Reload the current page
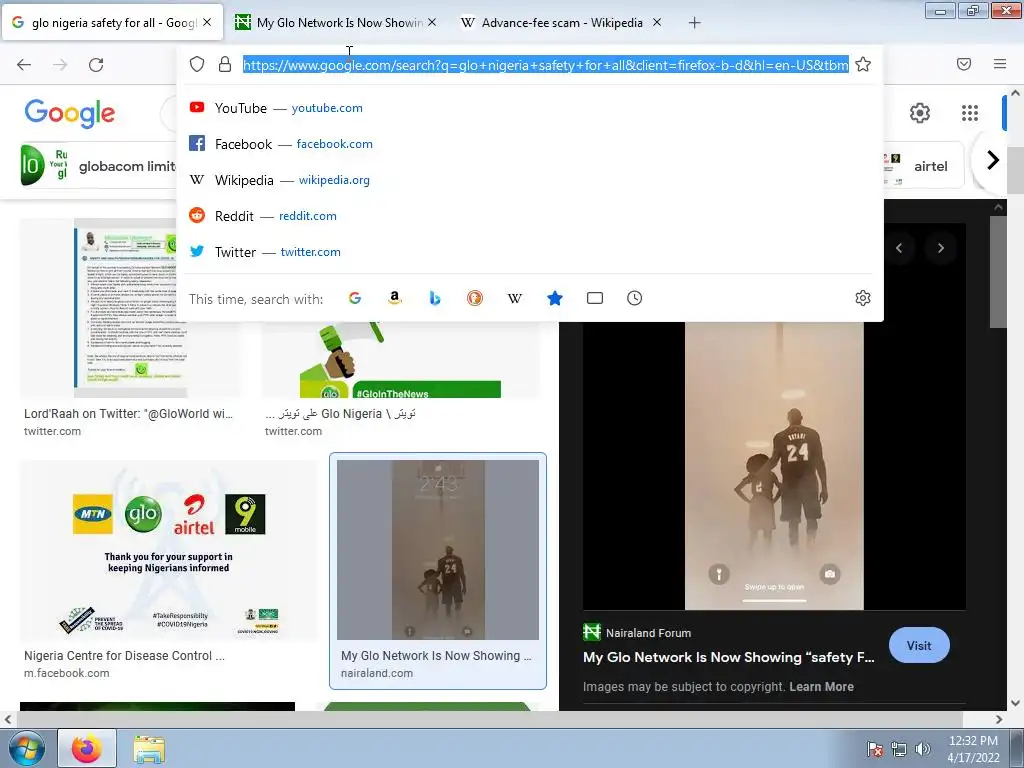This screenshot has width=1024, height=768. pyautogui.click(x=96, y=65)
